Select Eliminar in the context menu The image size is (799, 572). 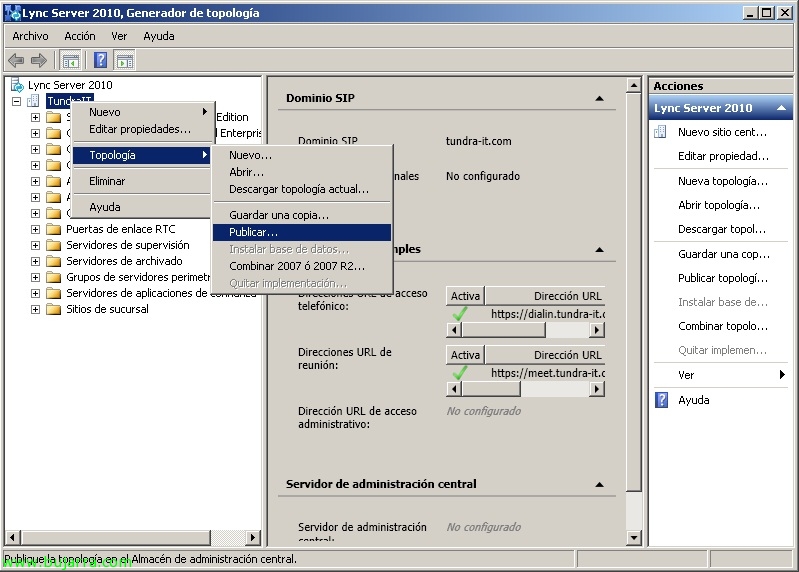point(142,181)
